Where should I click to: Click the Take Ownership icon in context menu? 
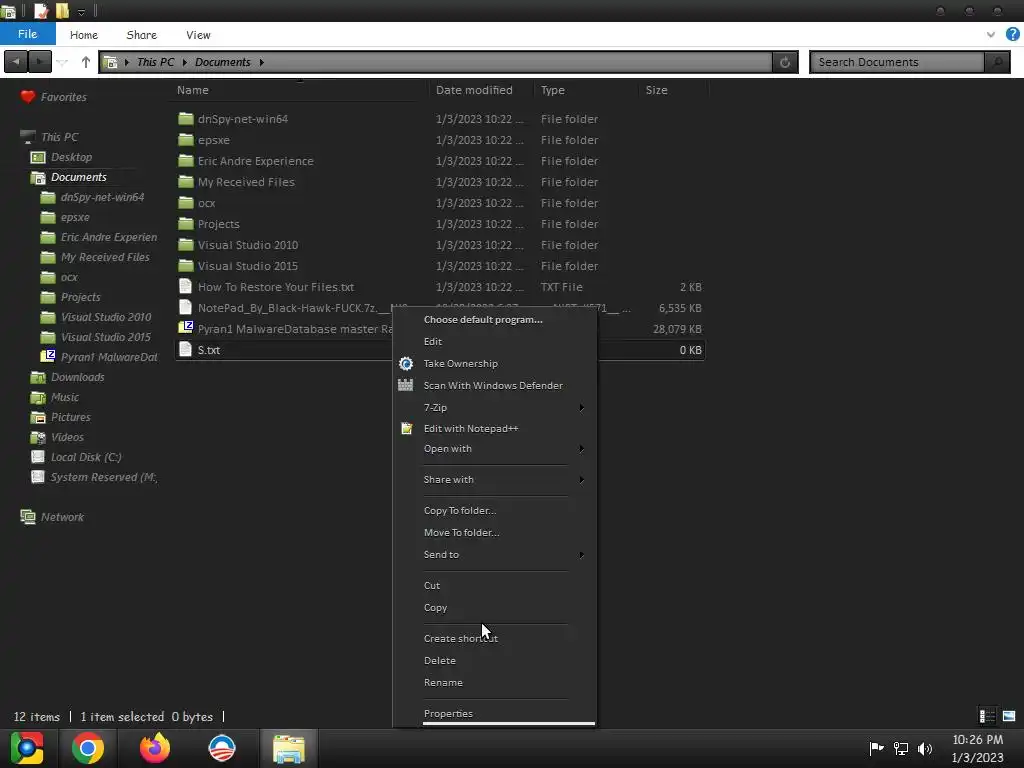[406, 364]
